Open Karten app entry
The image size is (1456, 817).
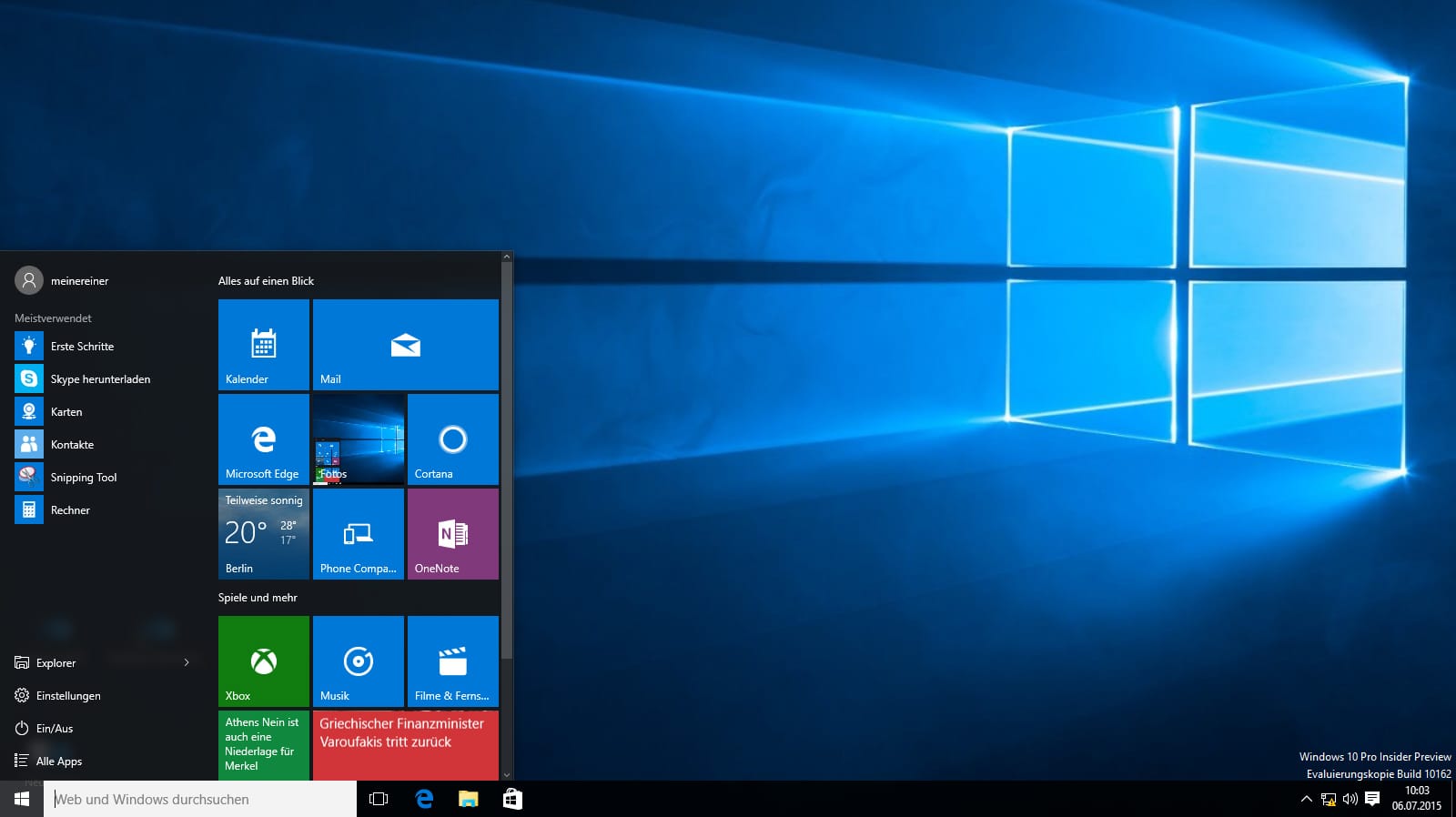[107, 411]
